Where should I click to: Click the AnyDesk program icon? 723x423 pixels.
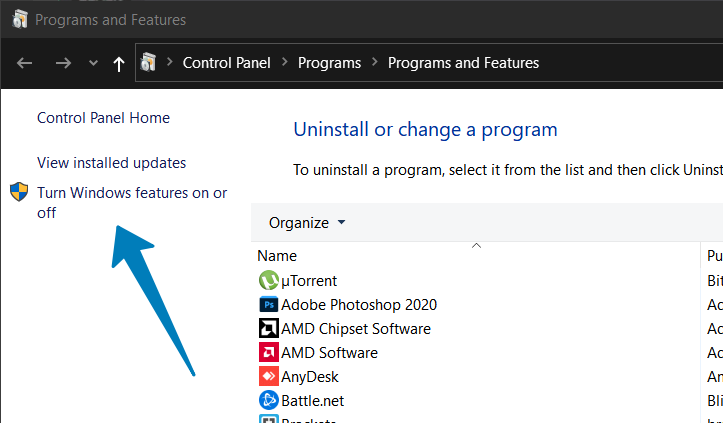[268, 377]
